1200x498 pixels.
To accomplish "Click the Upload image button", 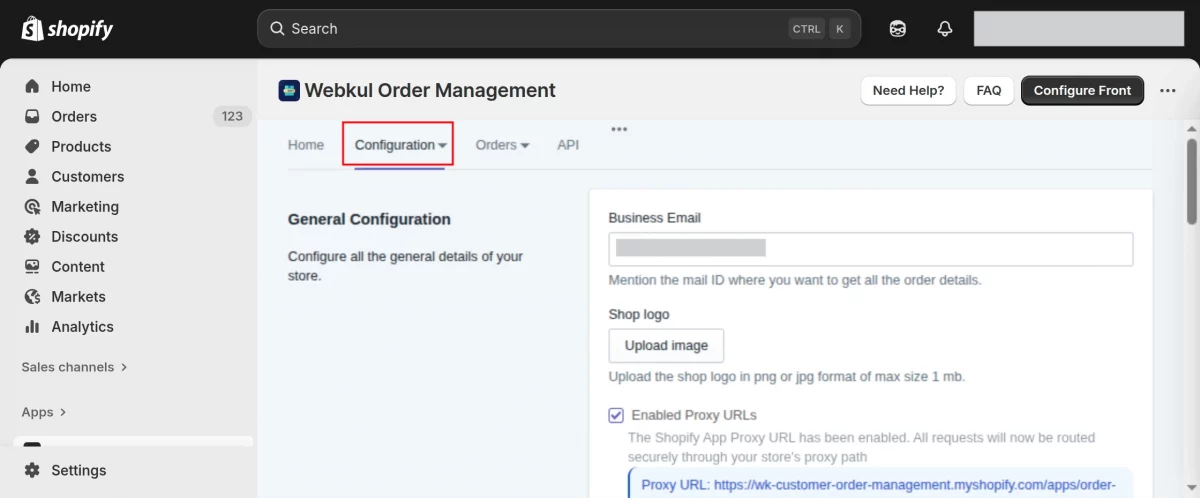I will [x=666, y=345].
